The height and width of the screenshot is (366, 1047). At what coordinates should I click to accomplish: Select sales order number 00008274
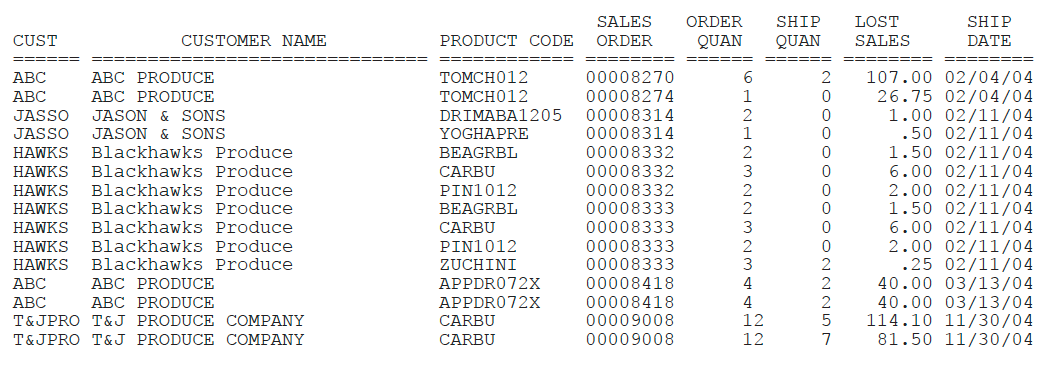630,97
